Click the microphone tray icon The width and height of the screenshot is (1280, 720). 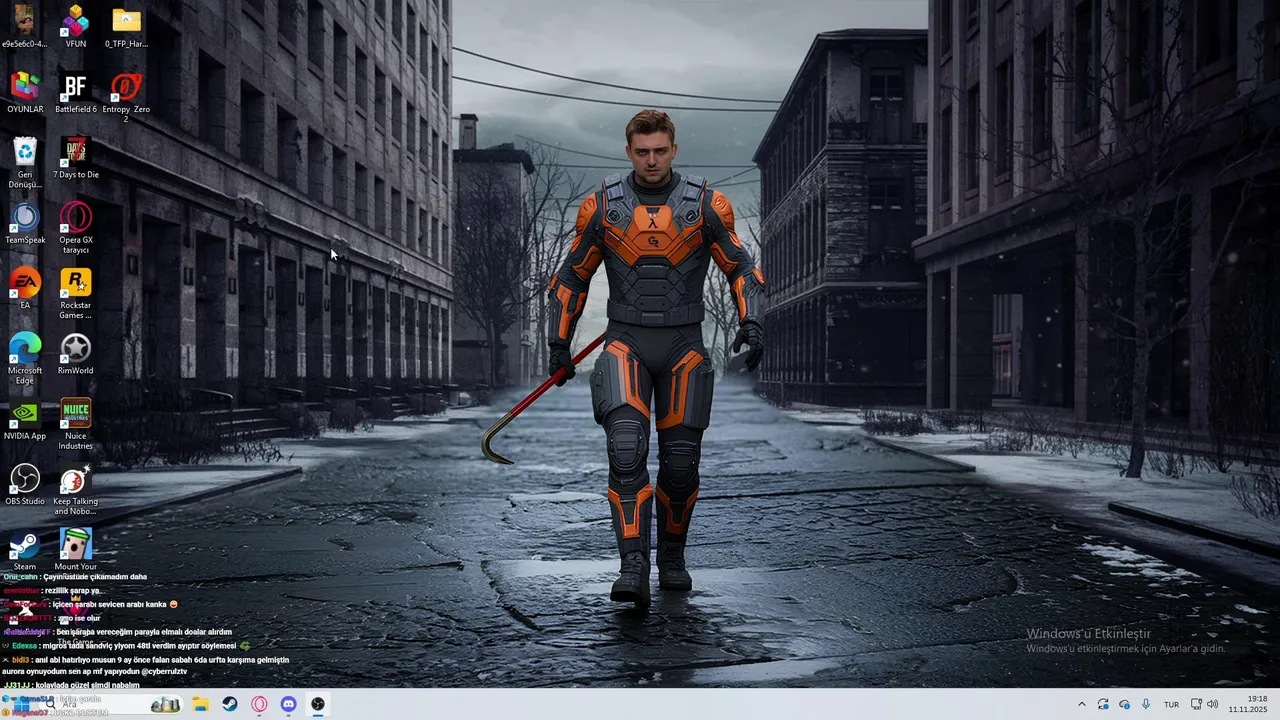tap(1146, 704)
